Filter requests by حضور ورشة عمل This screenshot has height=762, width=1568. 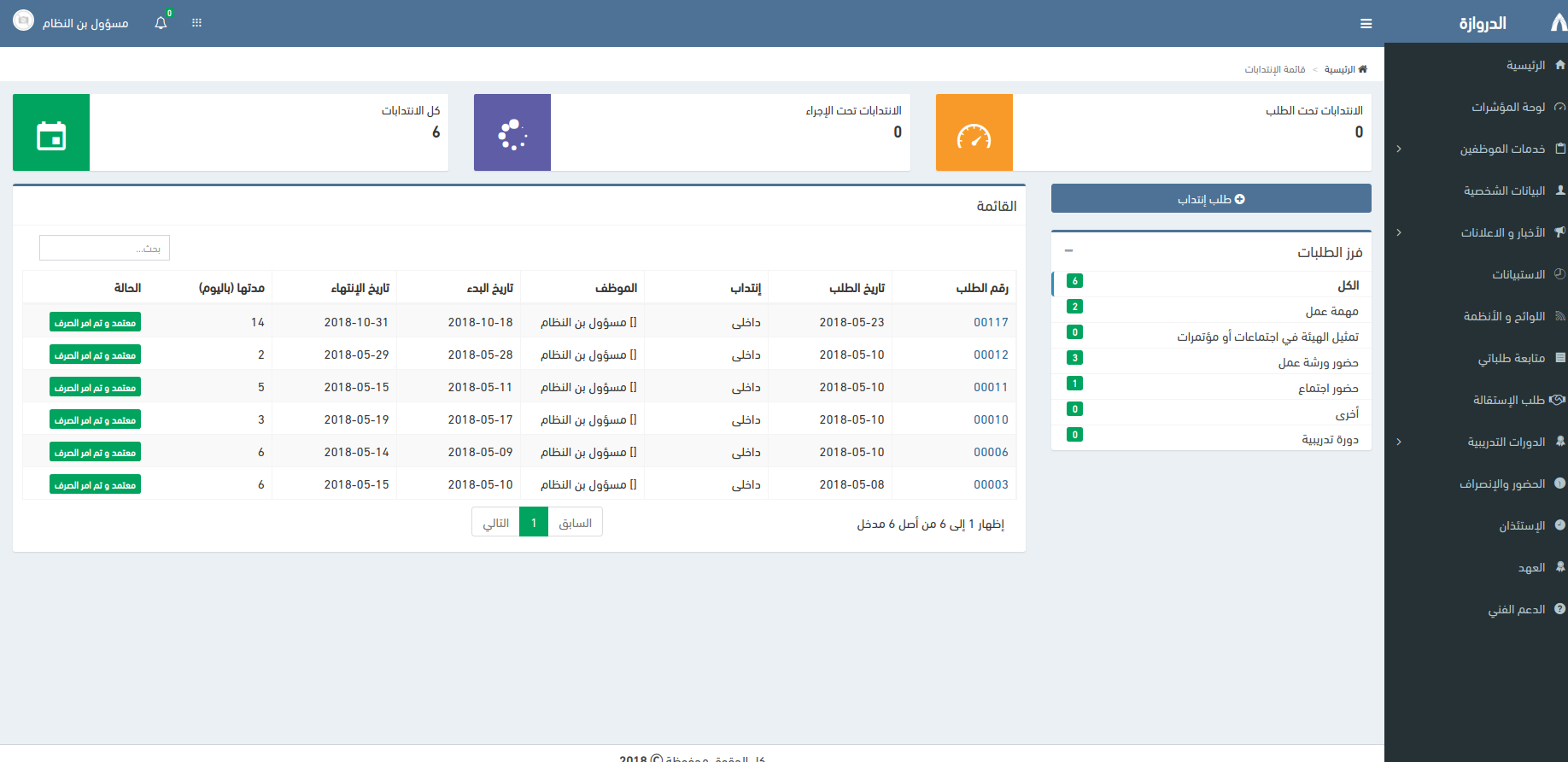click(1318, 362)
